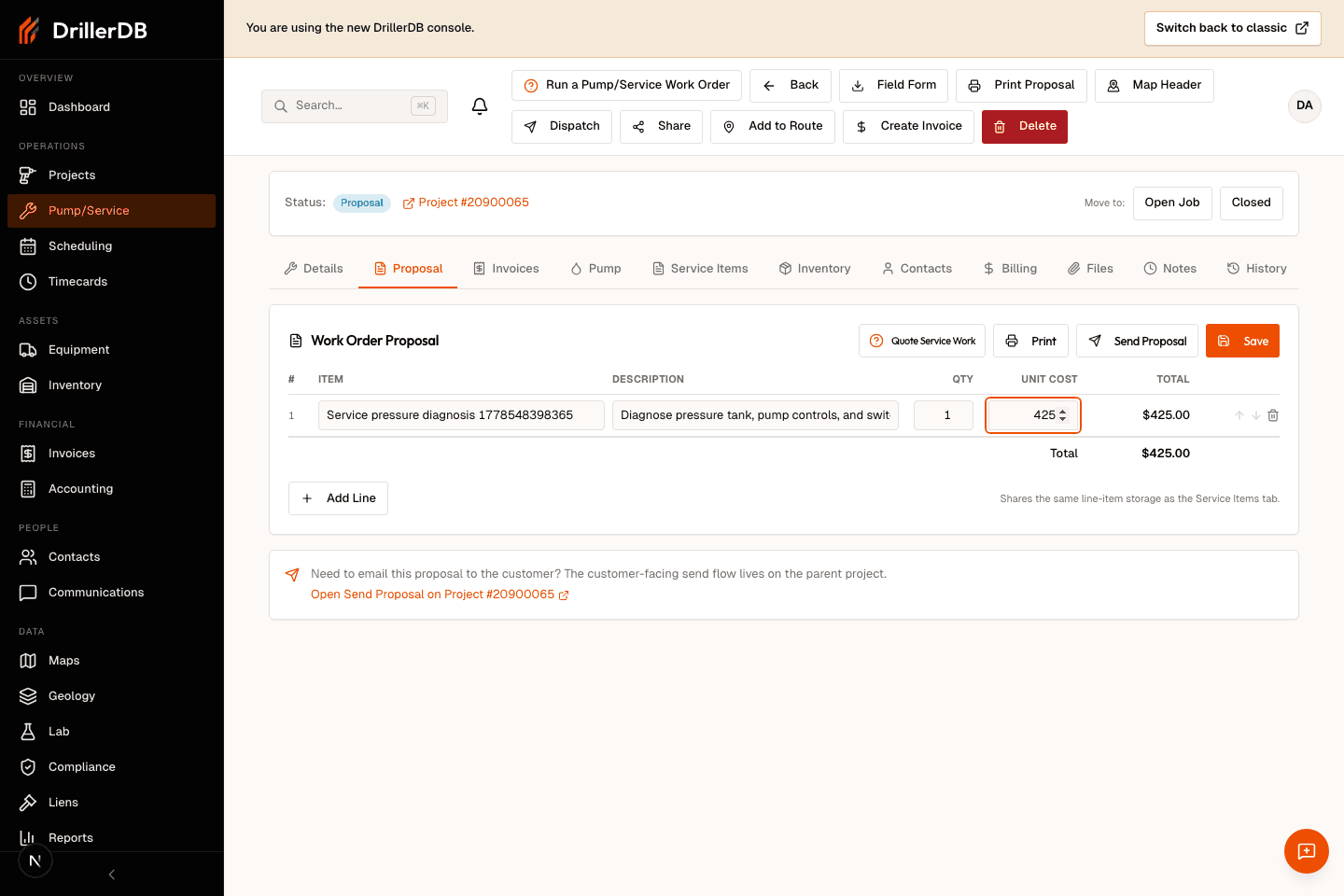1344x896 pixels.
Task: Open Pump/Service in sidebar
Action: tap(111, 211)
